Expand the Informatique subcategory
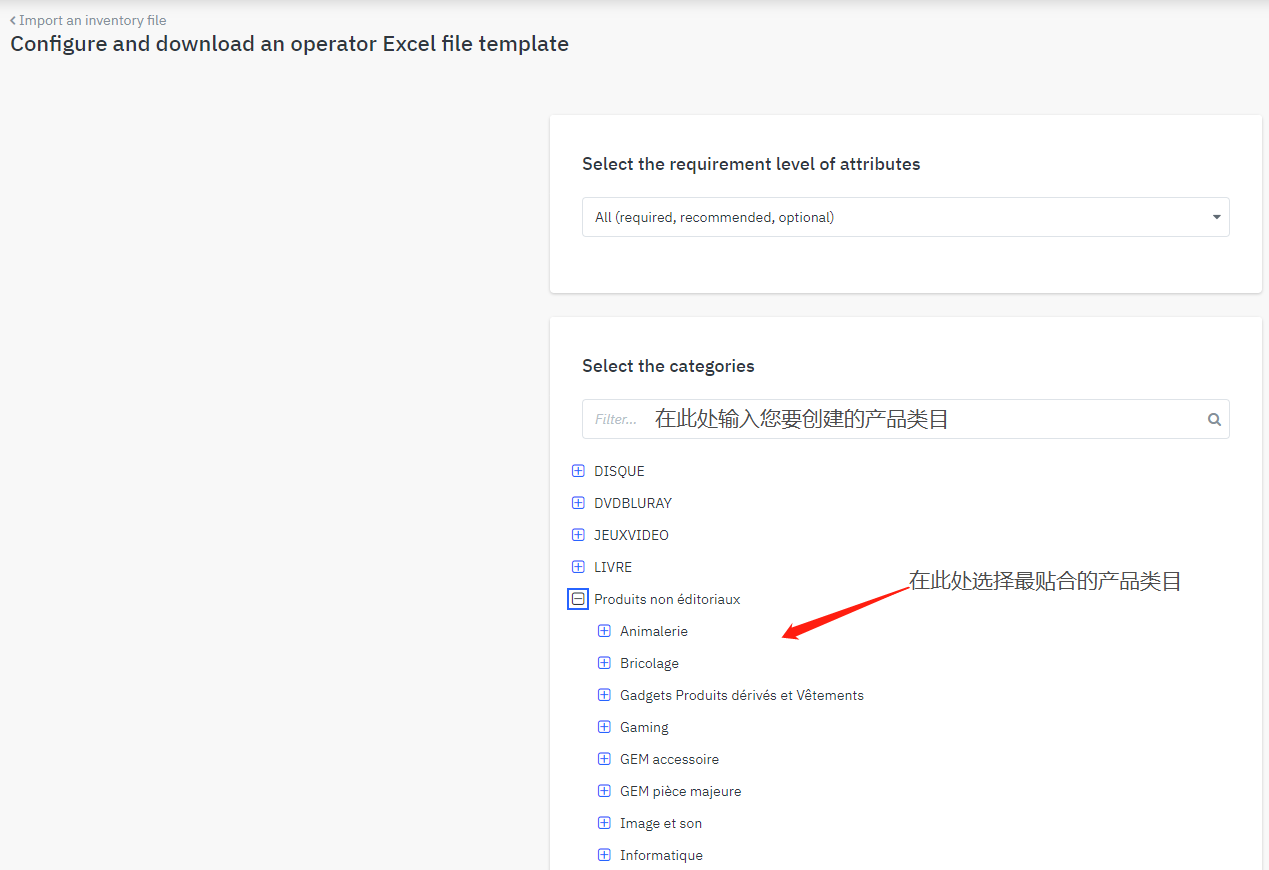 (604, 855)
